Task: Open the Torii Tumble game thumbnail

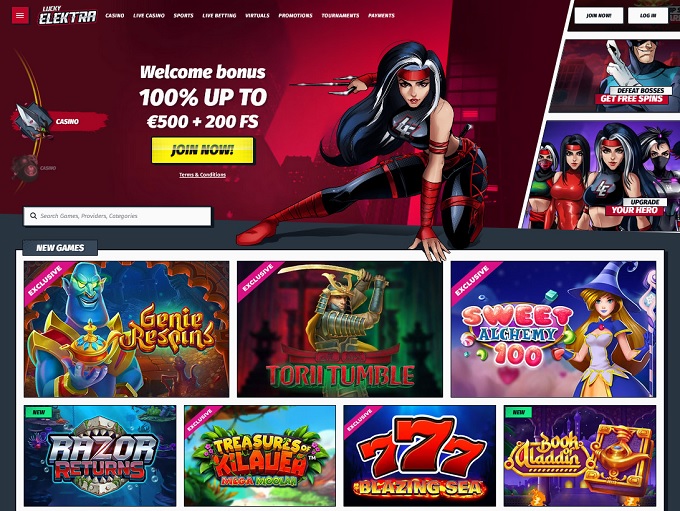Action: click(x=340, y=329)
